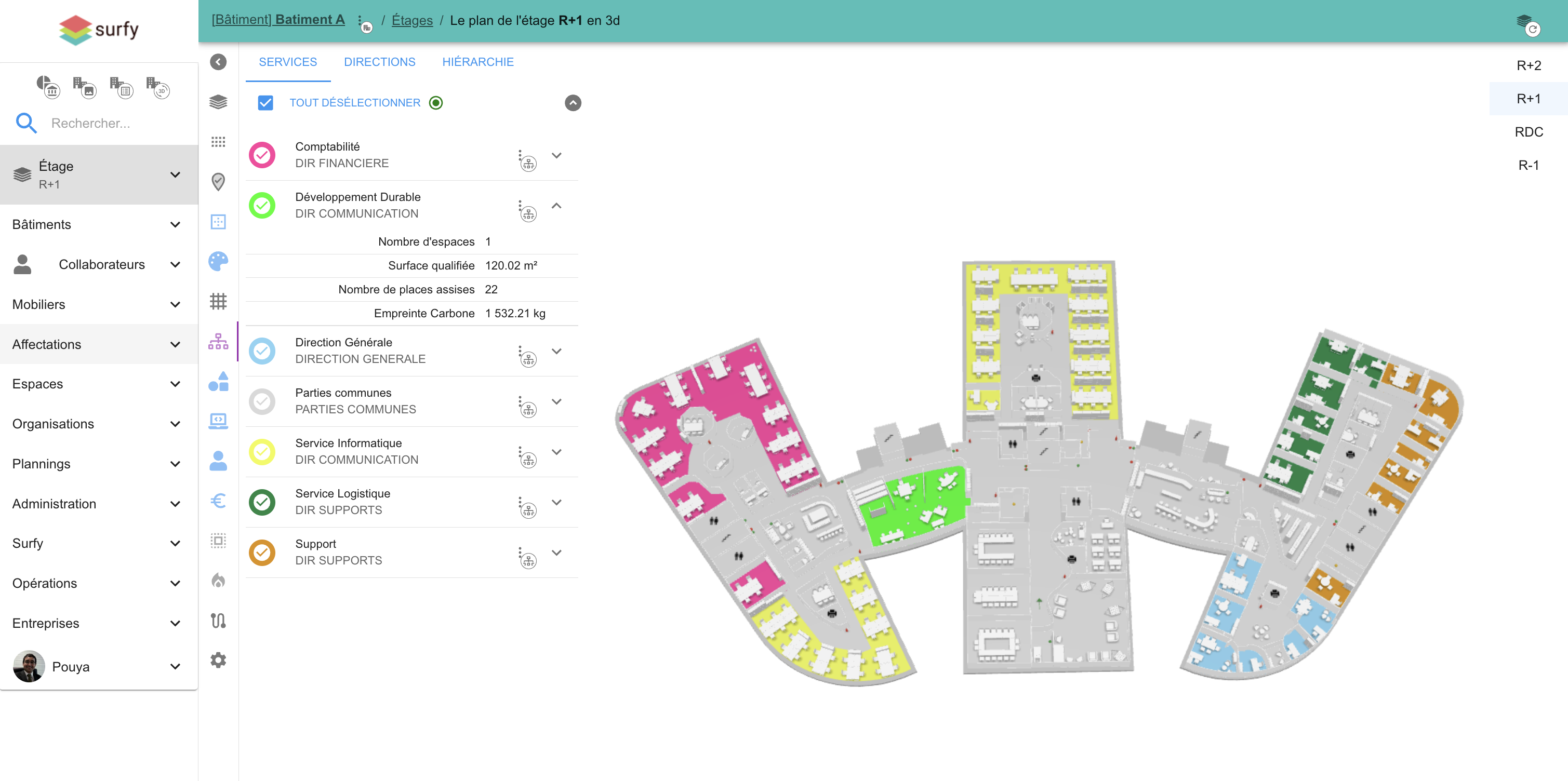Viewport: 1568px width, 781px height.
Task: Uncheck the Tout désélectionner checkbox
Action: coord(265,103)
